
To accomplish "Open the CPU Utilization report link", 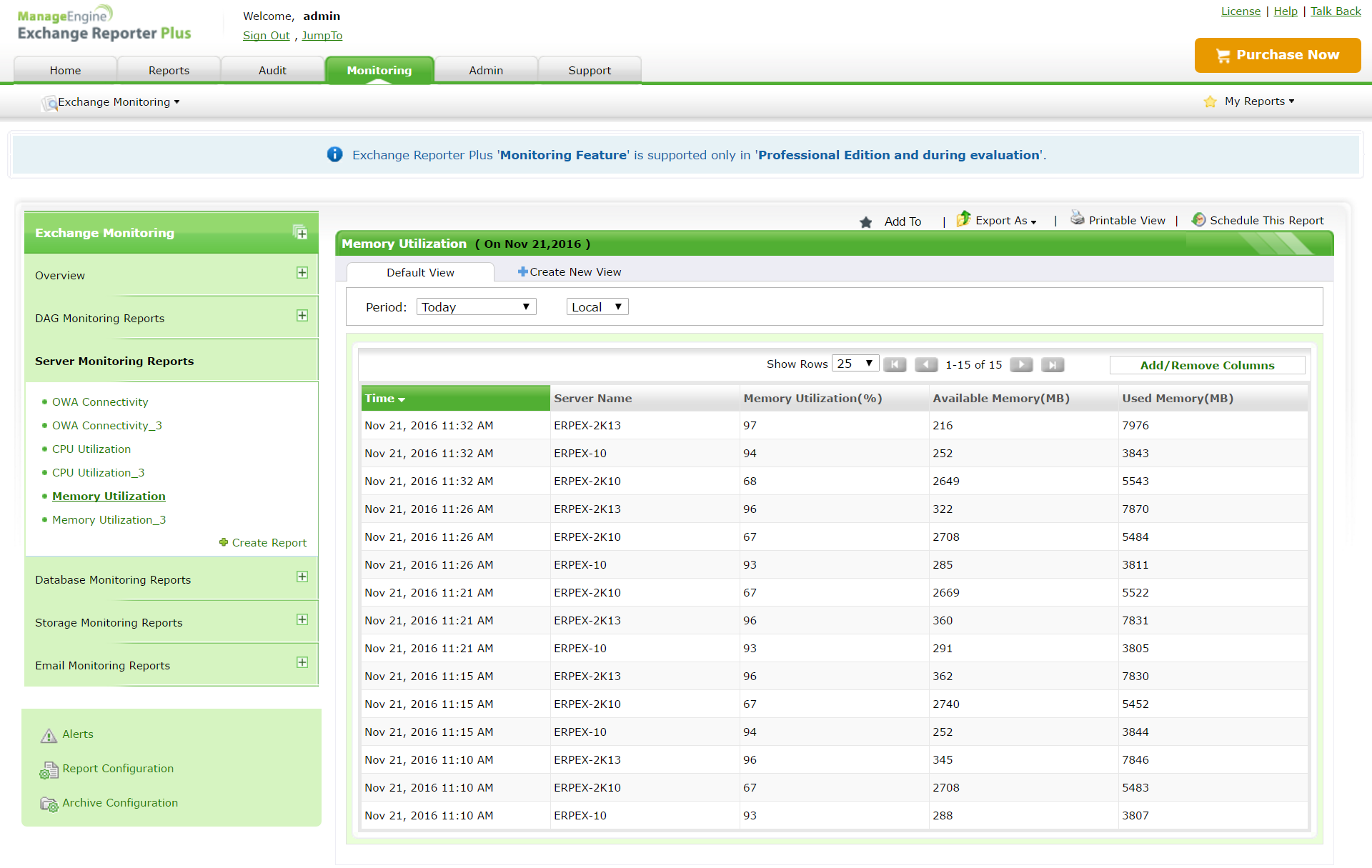I will pyautogui.click(x=91, y=449).
